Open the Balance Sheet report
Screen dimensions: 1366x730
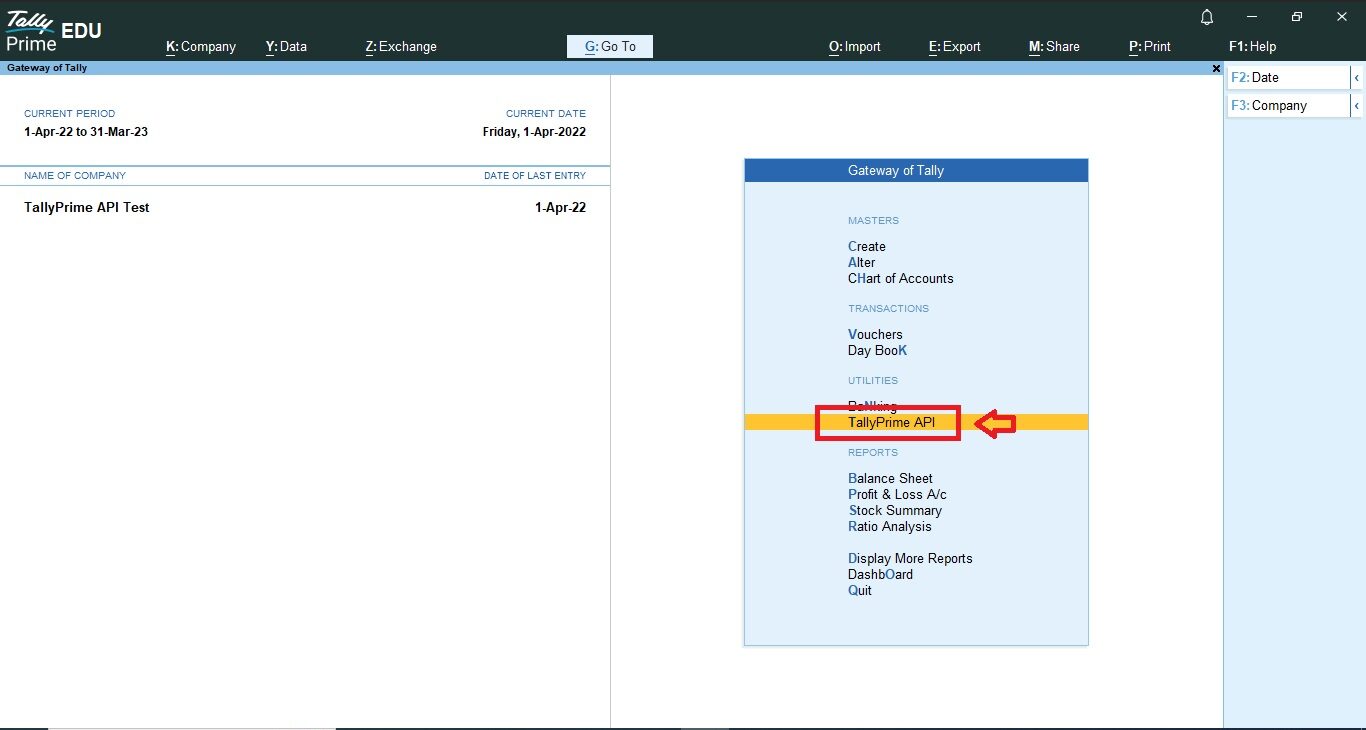coord(890,478)
